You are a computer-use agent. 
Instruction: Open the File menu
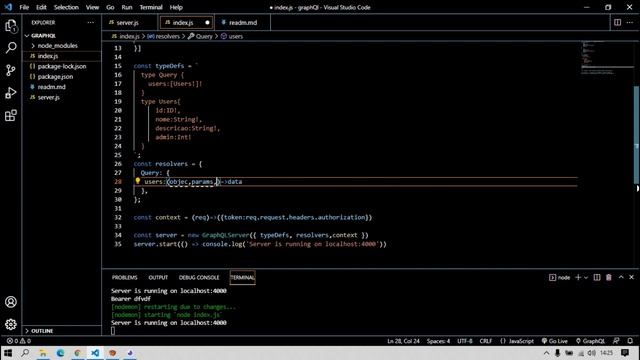24,7
